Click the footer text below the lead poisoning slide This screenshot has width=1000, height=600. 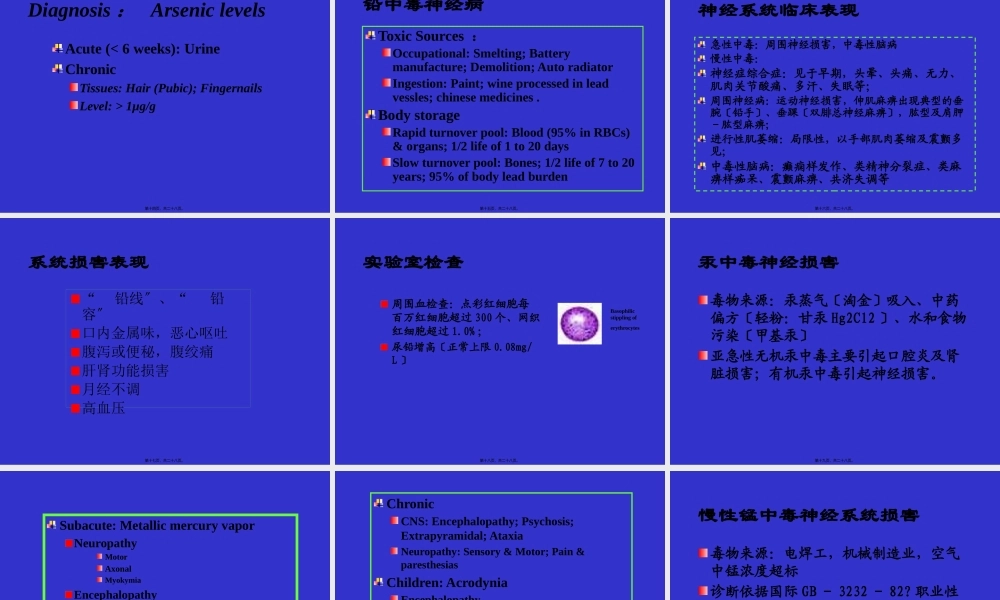point(500,208)
